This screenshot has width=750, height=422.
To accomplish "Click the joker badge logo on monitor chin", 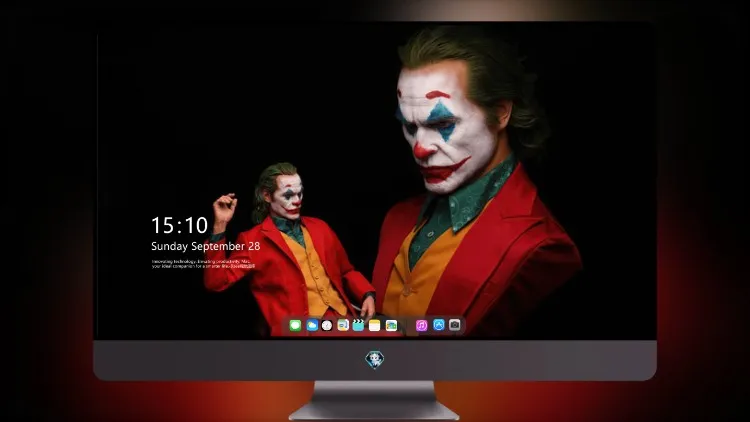I will coord(375,359).
